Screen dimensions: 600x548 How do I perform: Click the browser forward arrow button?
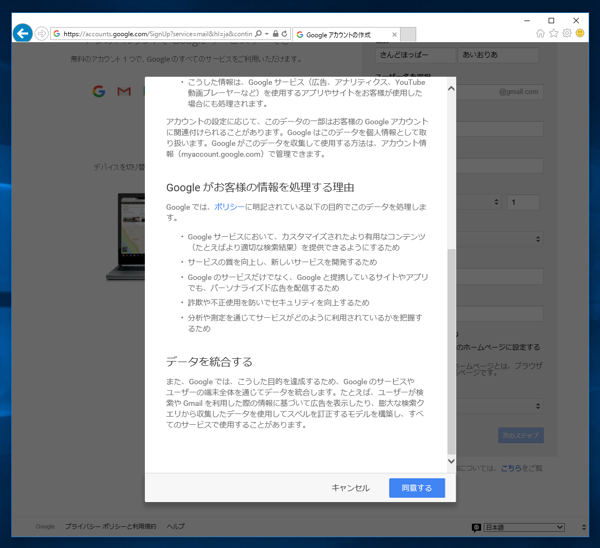coord(41,34)
